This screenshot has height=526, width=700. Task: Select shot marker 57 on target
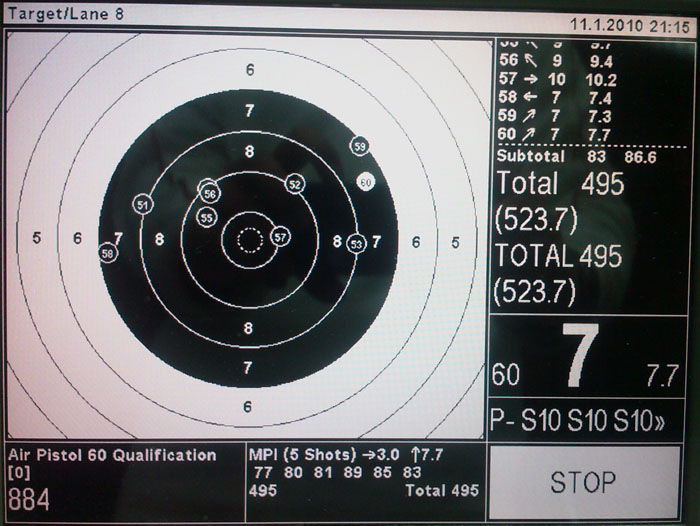point(280,237)
